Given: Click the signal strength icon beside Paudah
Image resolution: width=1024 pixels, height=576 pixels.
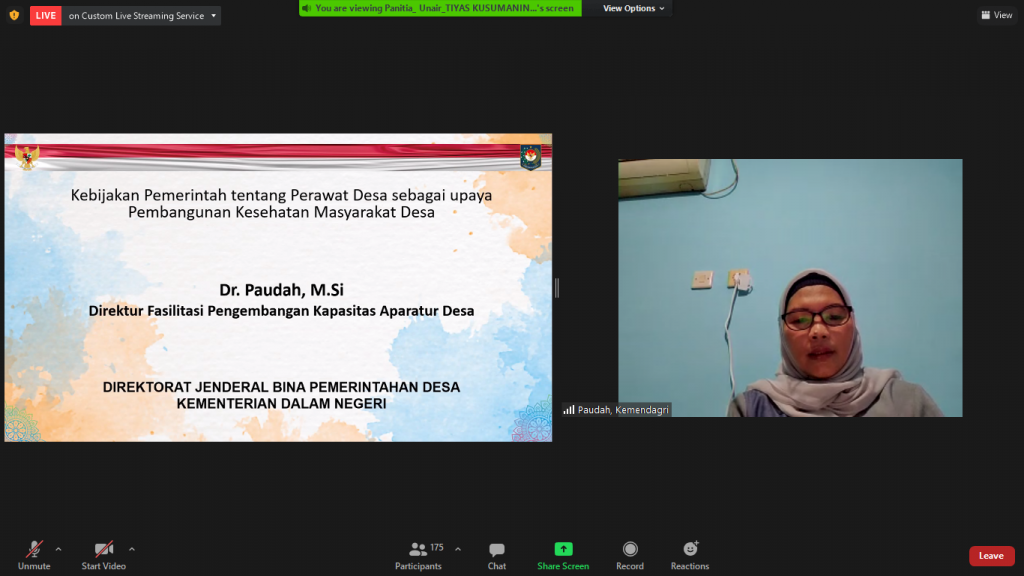Looking at the screenshot, I should point(569,410).
